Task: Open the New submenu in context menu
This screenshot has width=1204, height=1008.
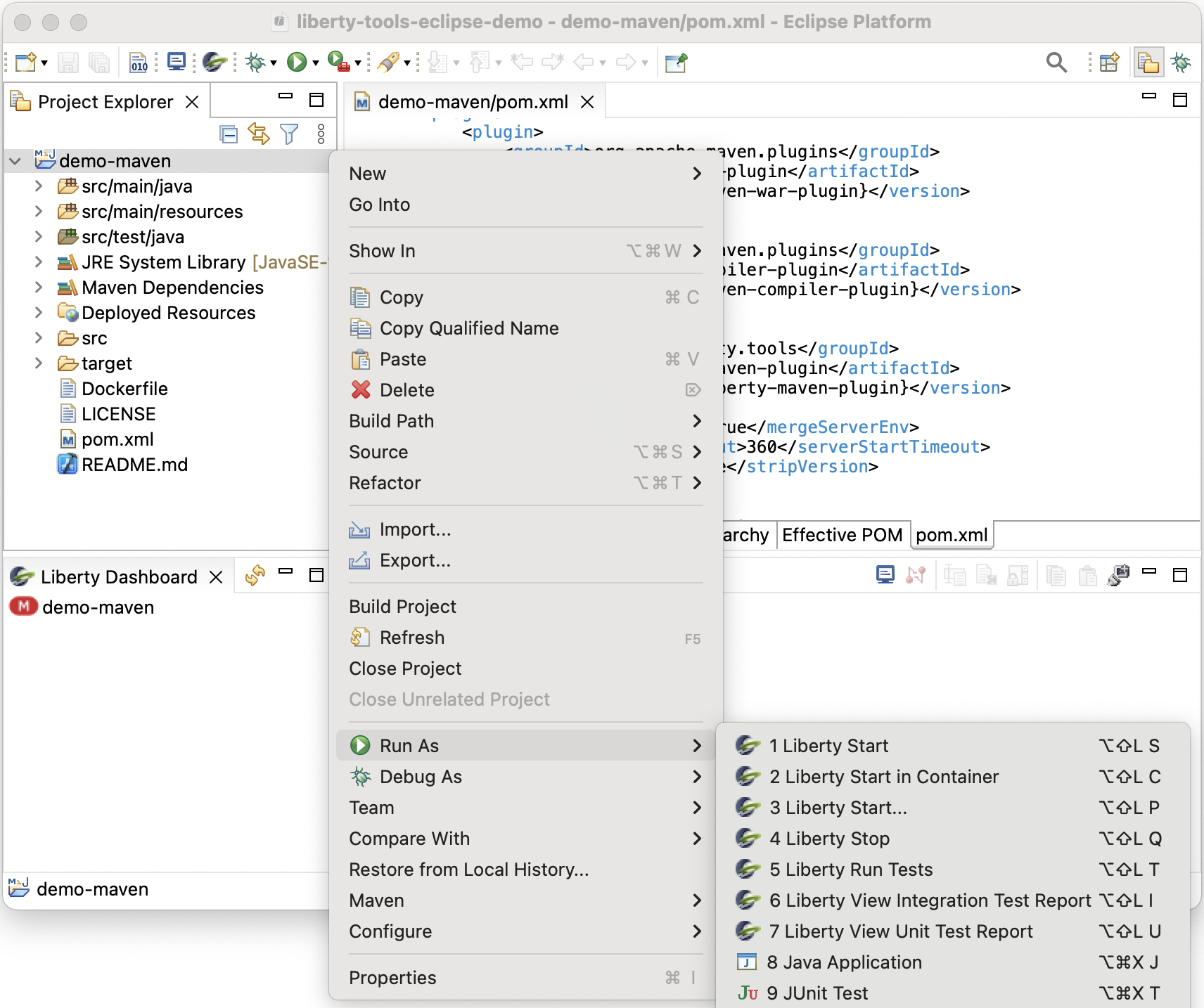Action: [525, 174]
